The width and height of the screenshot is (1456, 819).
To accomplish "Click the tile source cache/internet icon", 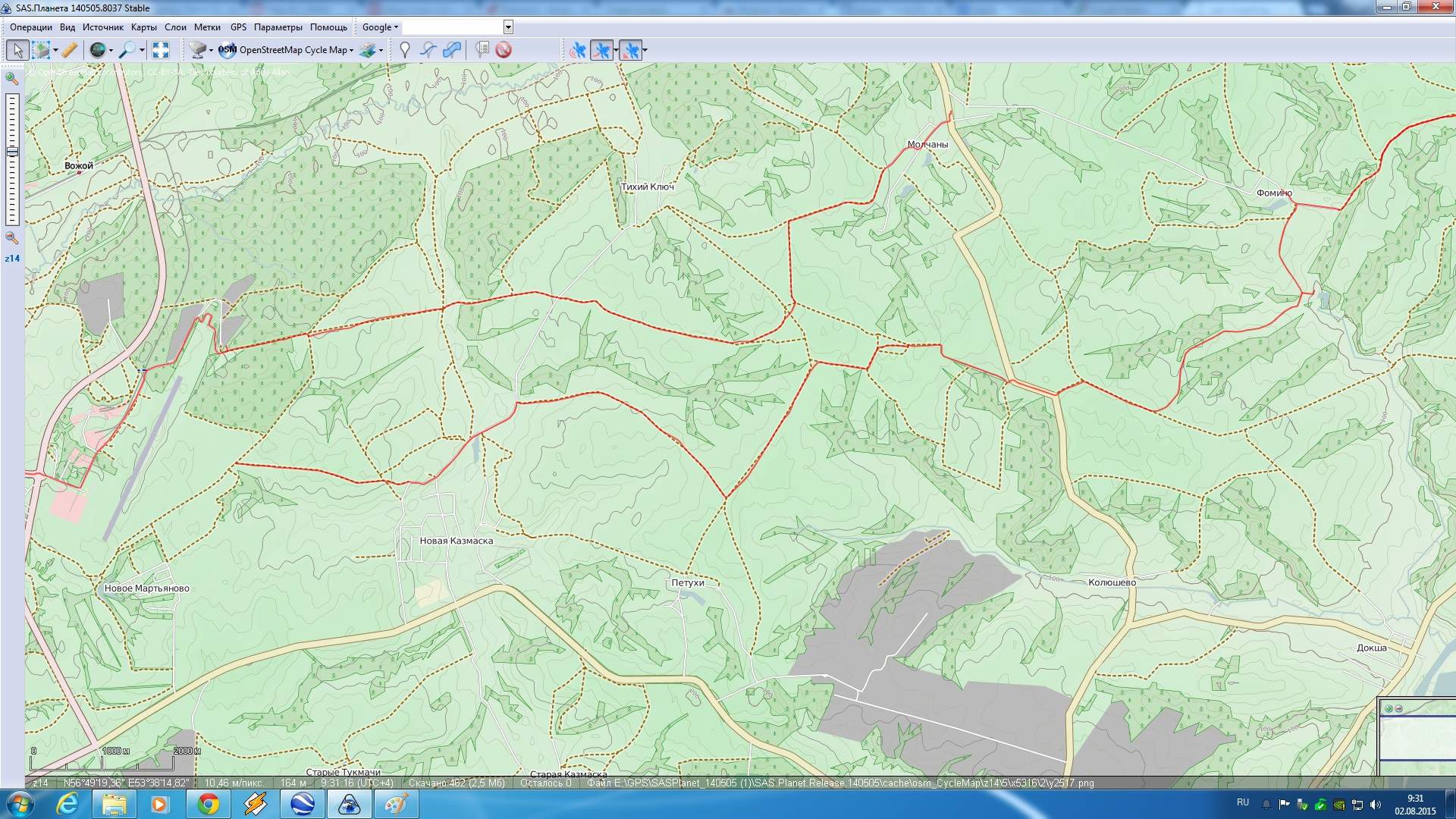I will click(x=198, y=50).
